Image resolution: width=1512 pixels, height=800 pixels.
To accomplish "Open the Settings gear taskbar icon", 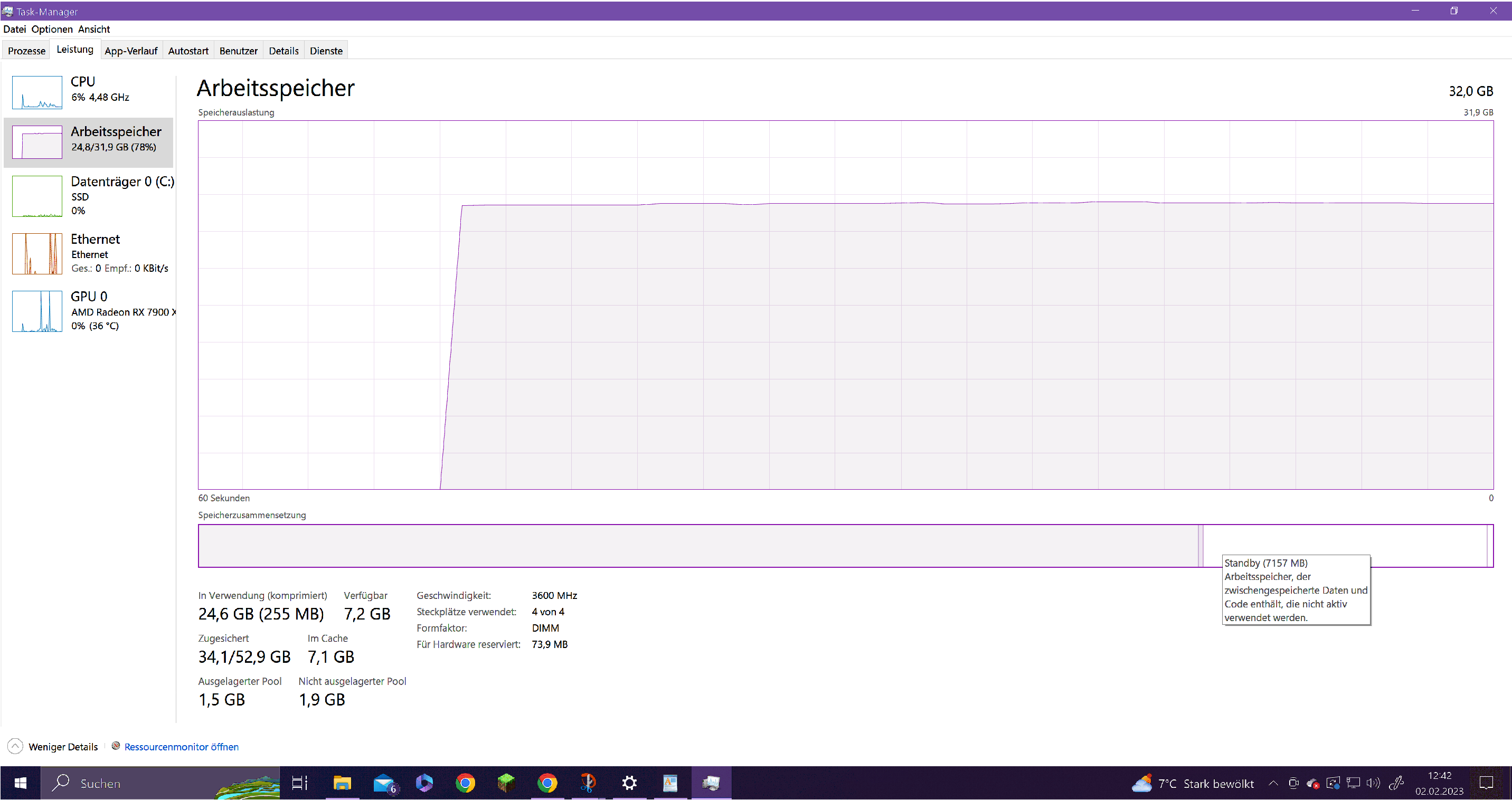I will 629,783.
